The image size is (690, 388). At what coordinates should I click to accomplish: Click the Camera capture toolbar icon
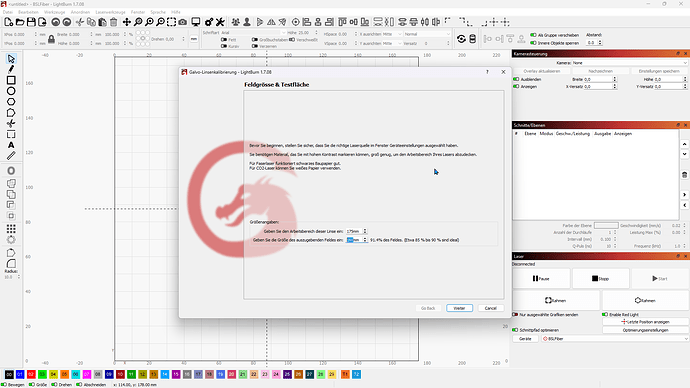pos(183,22)
